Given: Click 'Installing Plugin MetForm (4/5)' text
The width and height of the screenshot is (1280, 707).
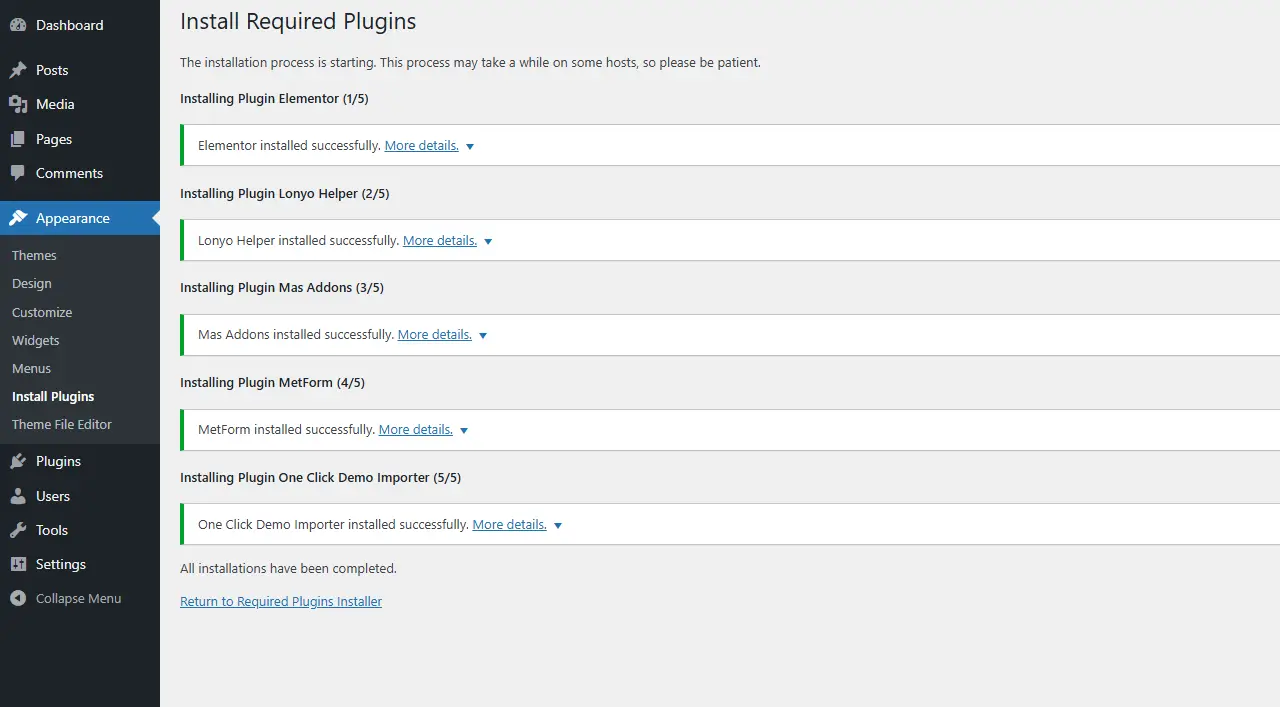Looking at the screenshot, I should 272,382.
